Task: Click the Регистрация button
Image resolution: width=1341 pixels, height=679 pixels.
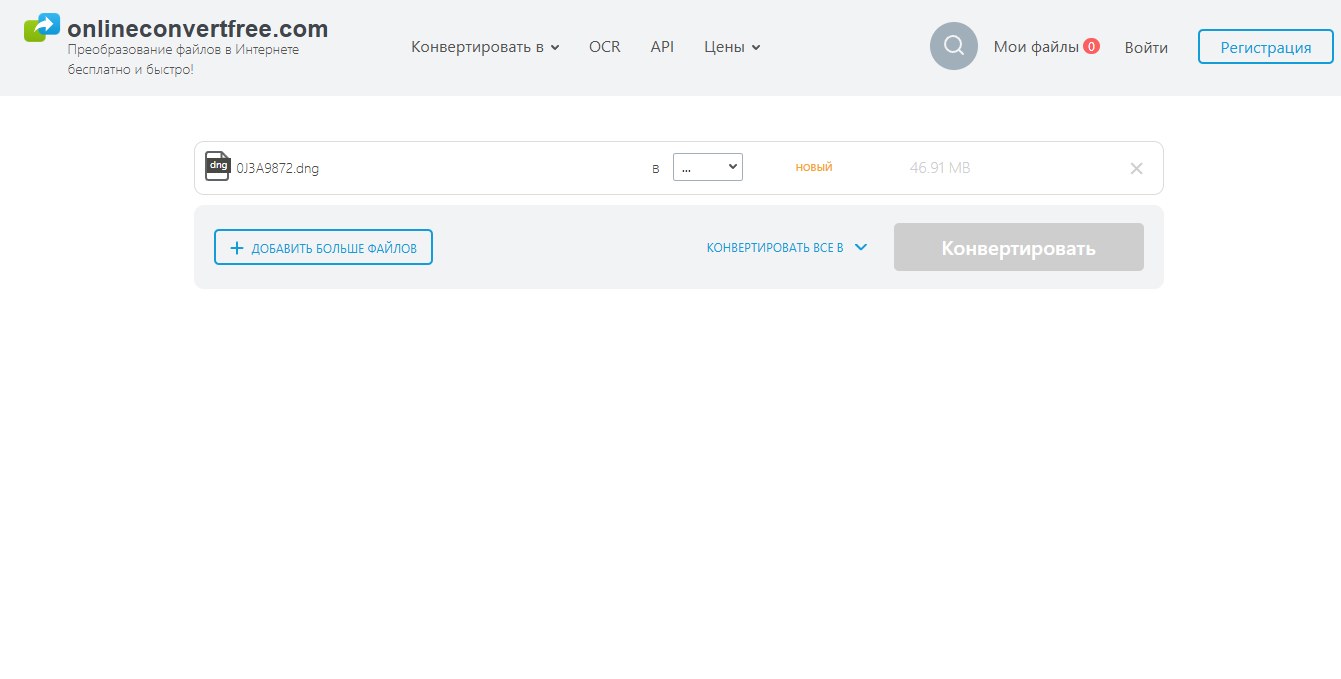Action: (x=1266, y=47)
